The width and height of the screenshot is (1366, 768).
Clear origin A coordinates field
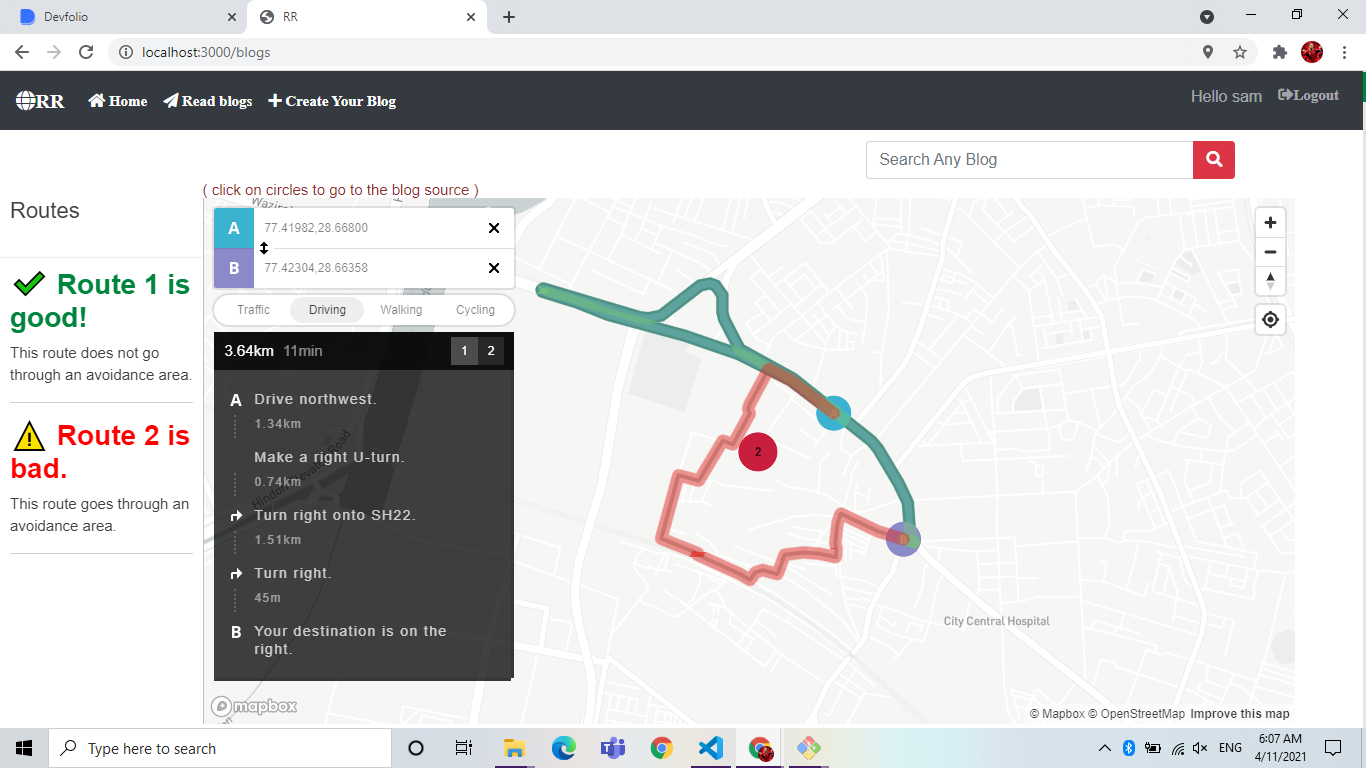[493, 228]
